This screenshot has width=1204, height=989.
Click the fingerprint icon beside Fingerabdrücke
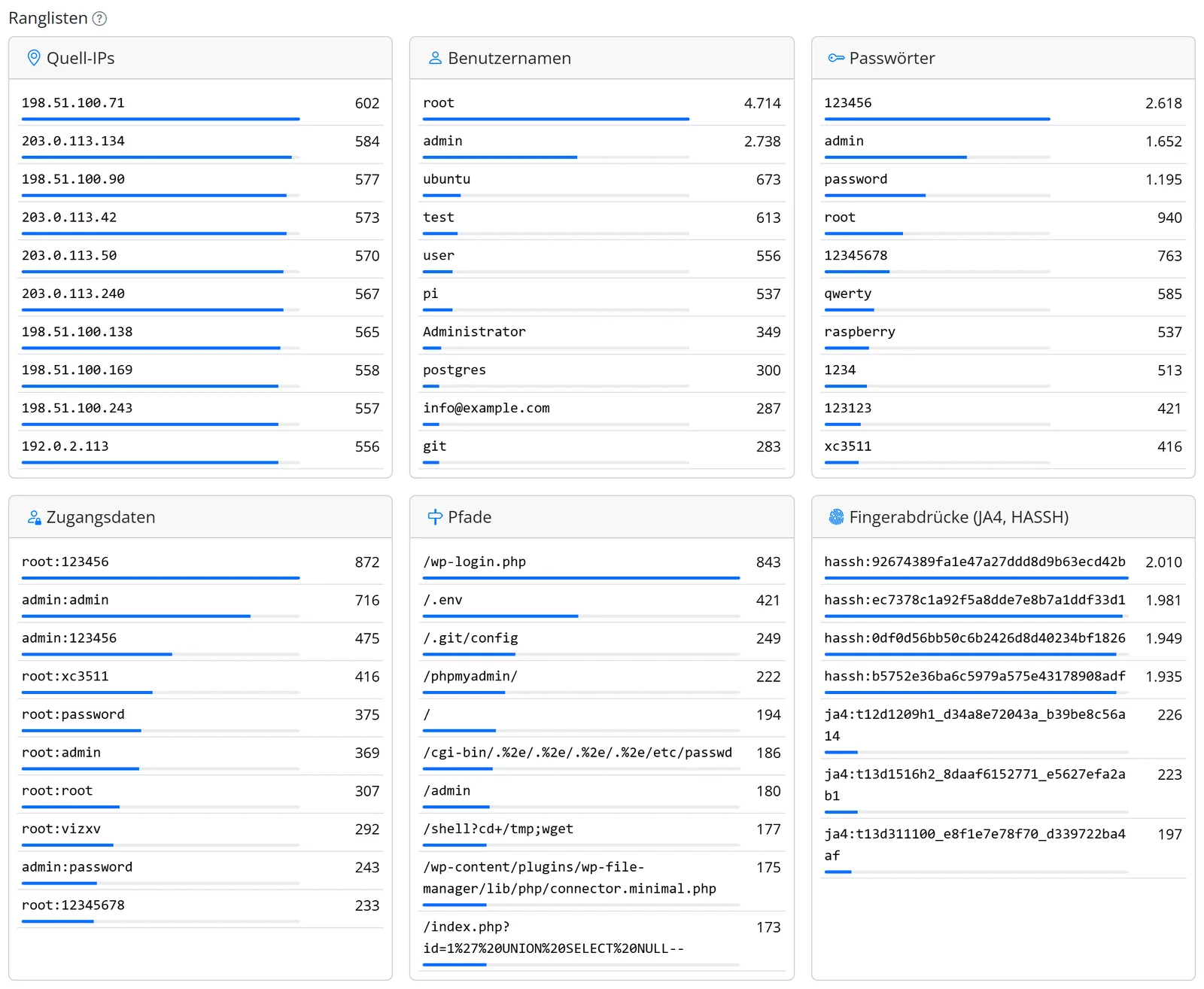[836, 517]
